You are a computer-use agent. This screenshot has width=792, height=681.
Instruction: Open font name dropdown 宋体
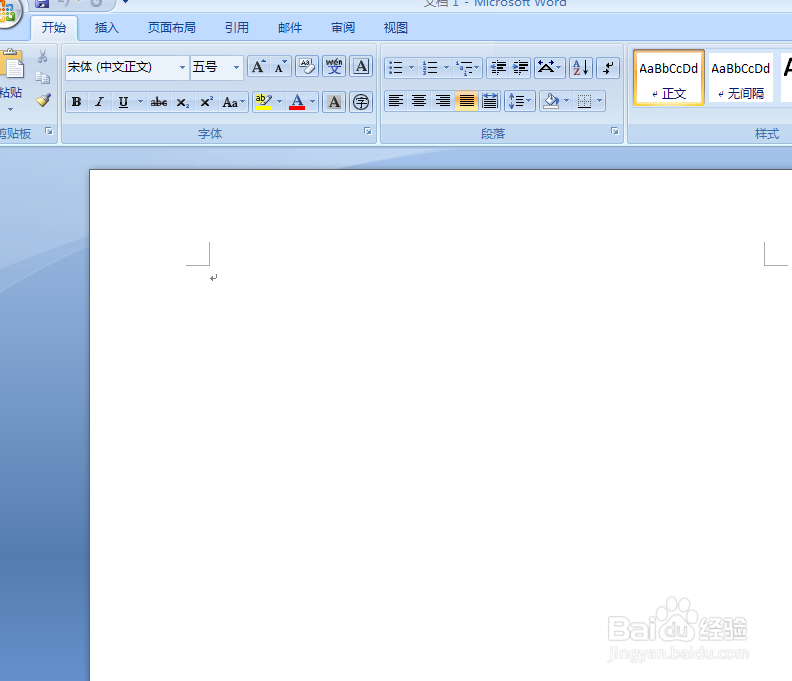coord(182,67)
